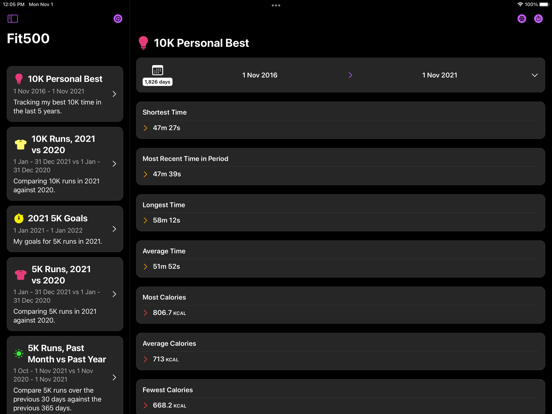Open 10K Runs, 2021 vs 2020 card chevron

(114, 164)
